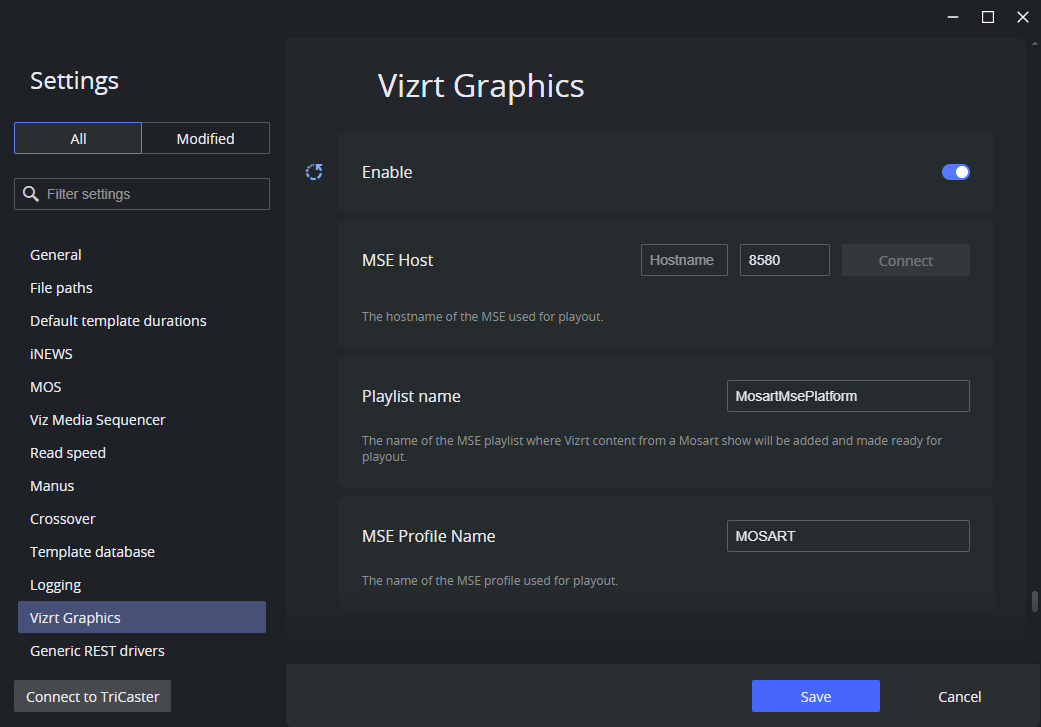
Task: Switch to the Modified settings tab
Action: 205,138
